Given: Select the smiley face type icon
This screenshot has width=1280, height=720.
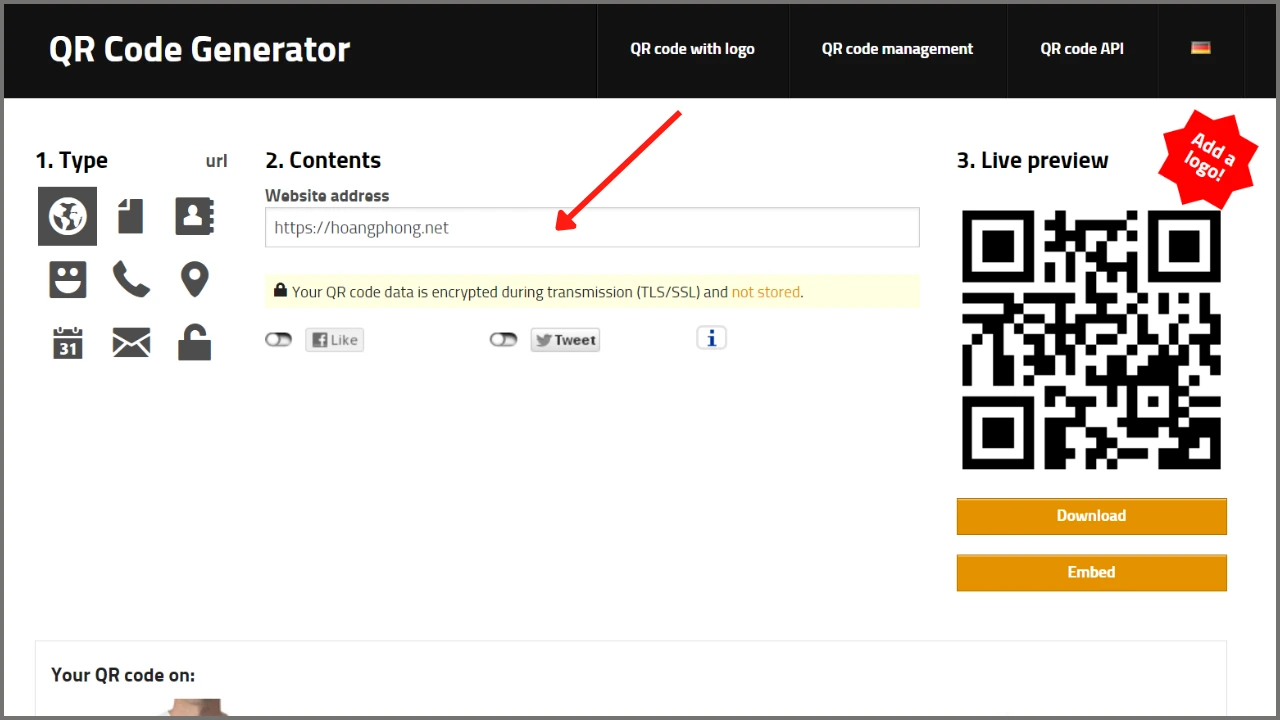Looking at the screenshot, I should coord(68,280).
